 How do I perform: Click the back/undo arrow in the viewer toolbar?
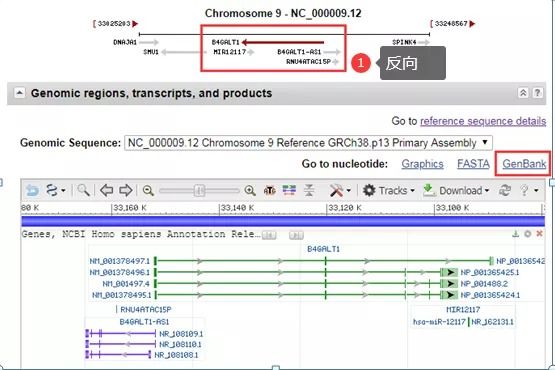32,190
